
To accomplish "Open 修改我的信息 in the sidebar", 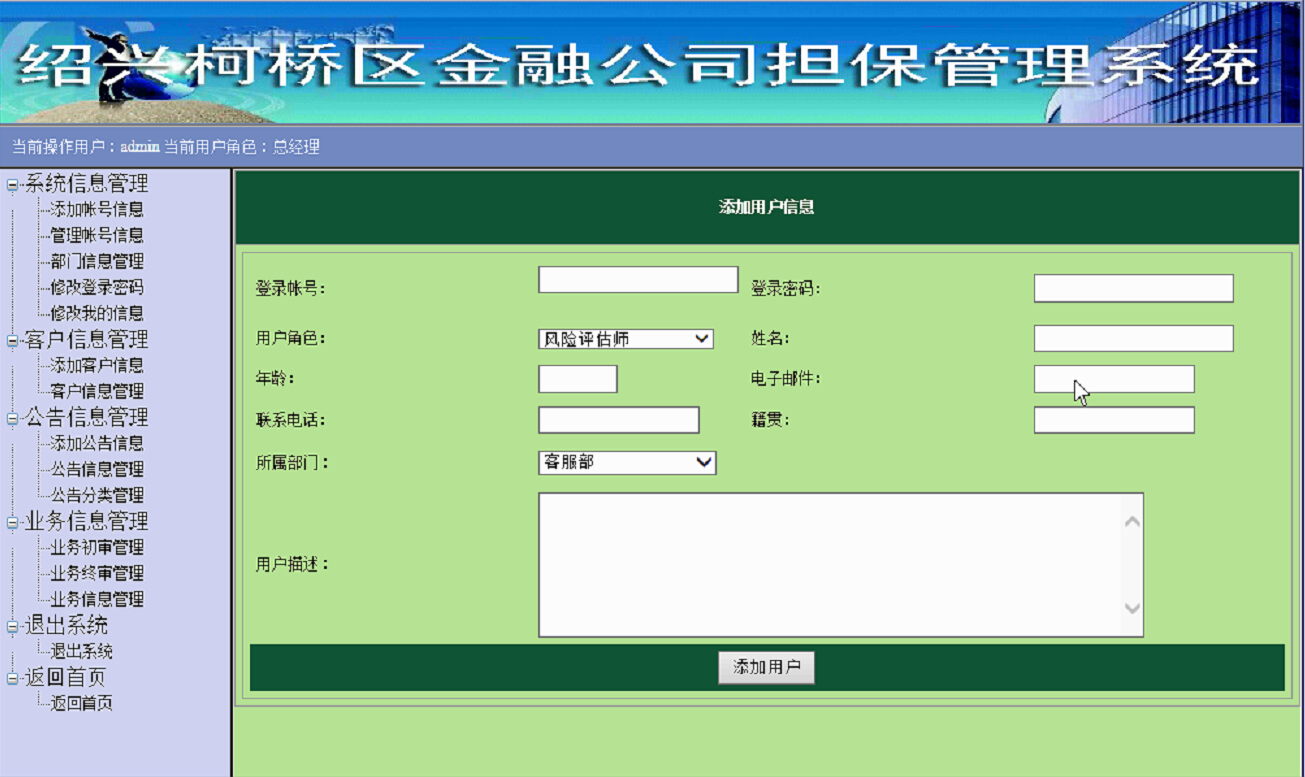I will pos(97,314).
